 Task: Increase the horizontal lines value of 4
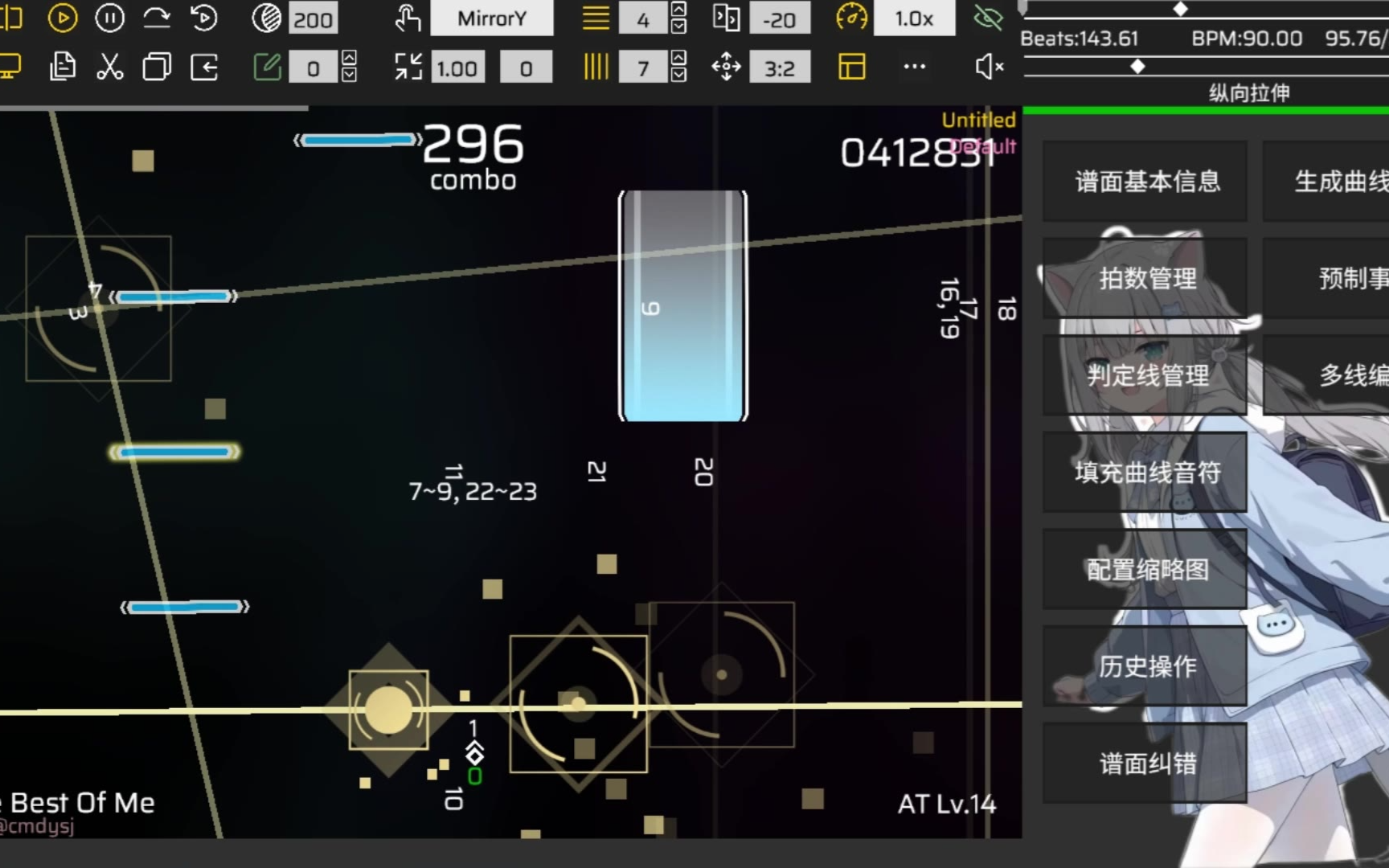pyautogui.click(x=679, y=10)
